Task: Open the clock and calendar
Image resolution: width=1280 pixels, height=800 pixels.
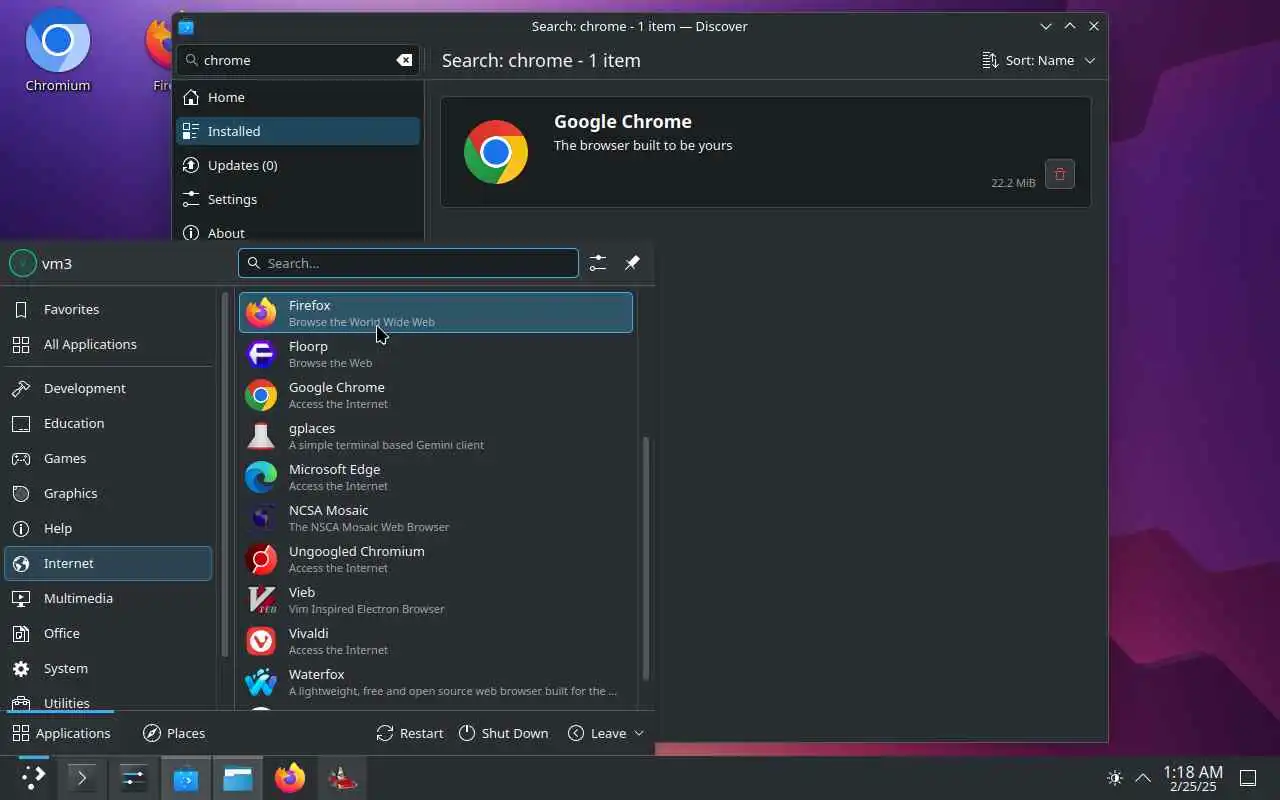Action: pos(1193,778)
